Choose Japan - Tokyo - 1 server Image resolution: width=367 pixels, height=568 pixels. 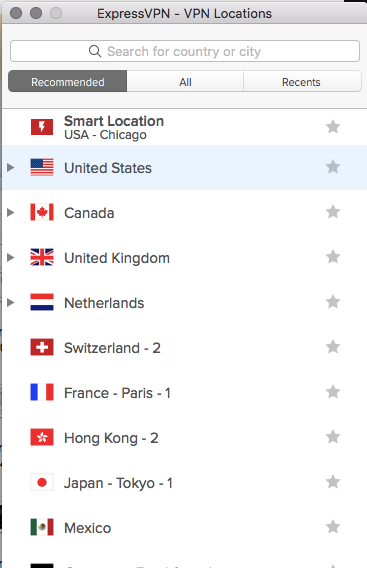(x=185, y=483)
